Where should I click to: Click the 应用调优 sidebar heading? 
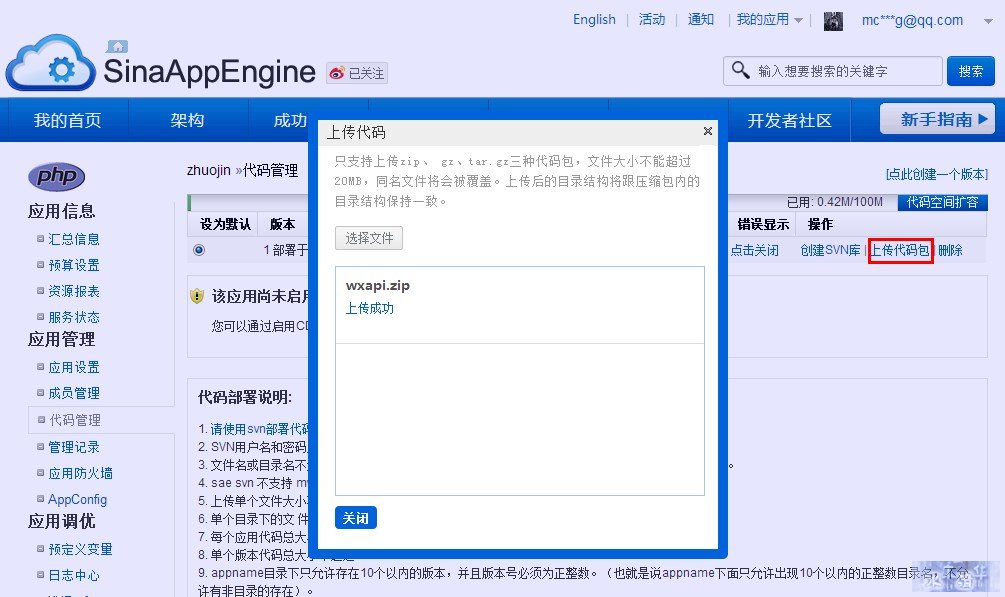(x=62, y=521)
